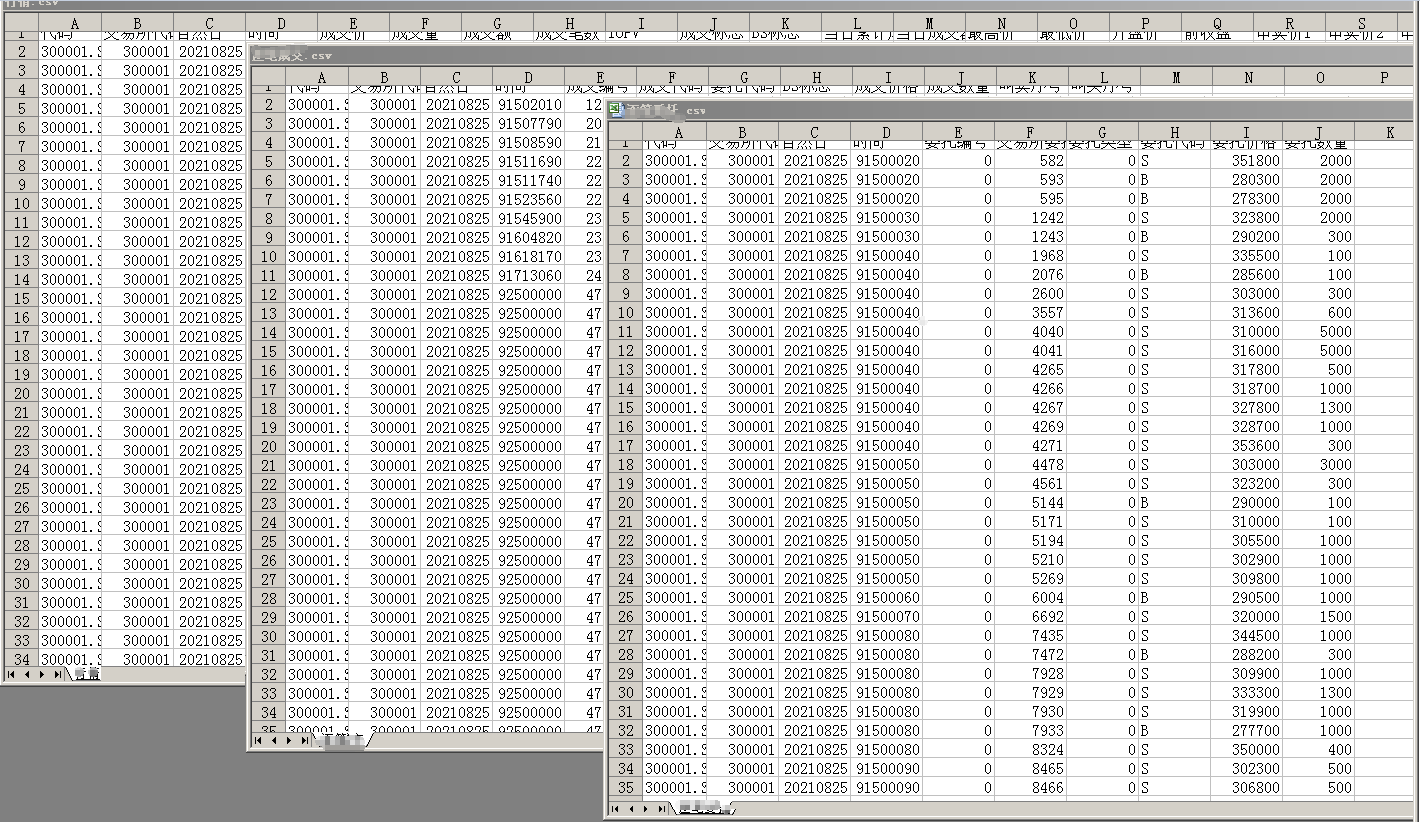Image resolution: width=1420 pixels, height=822 pixels.
Task: Select column S header in back window
Action: [1361, 23]
